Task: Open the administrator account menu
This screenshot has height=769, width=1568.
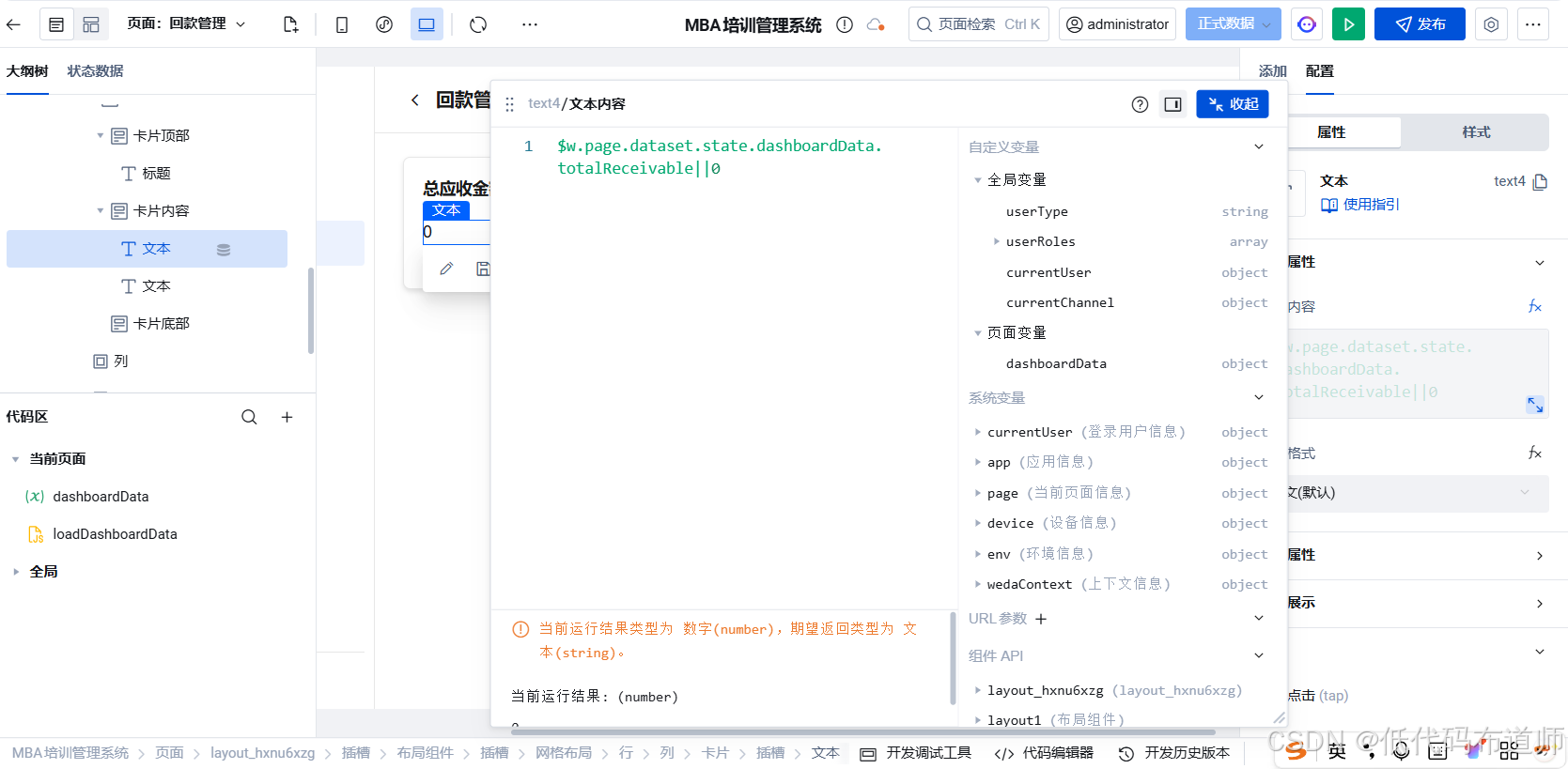Action: click(1118, 24)
